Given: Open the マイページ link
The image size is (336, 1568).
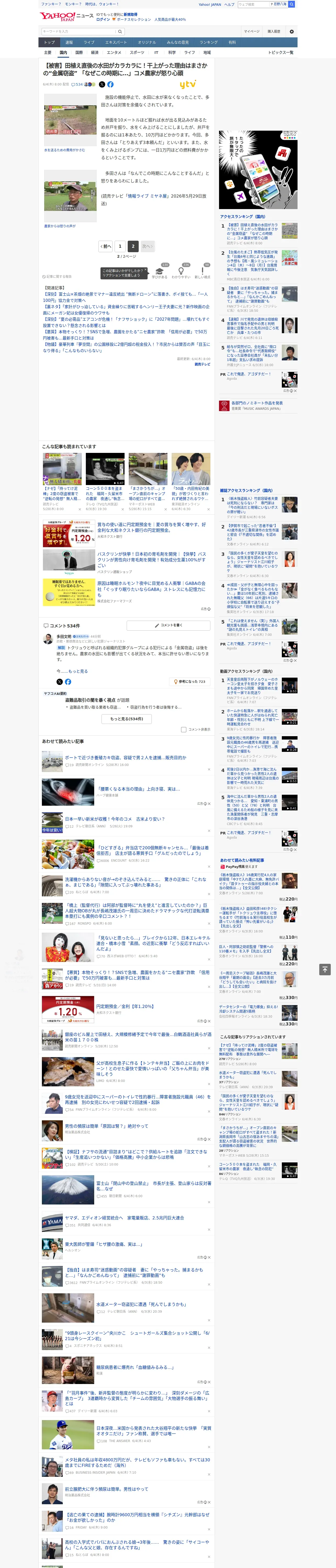Looking at the screenshot, I should pyautogui.click(x=252, y=32).
